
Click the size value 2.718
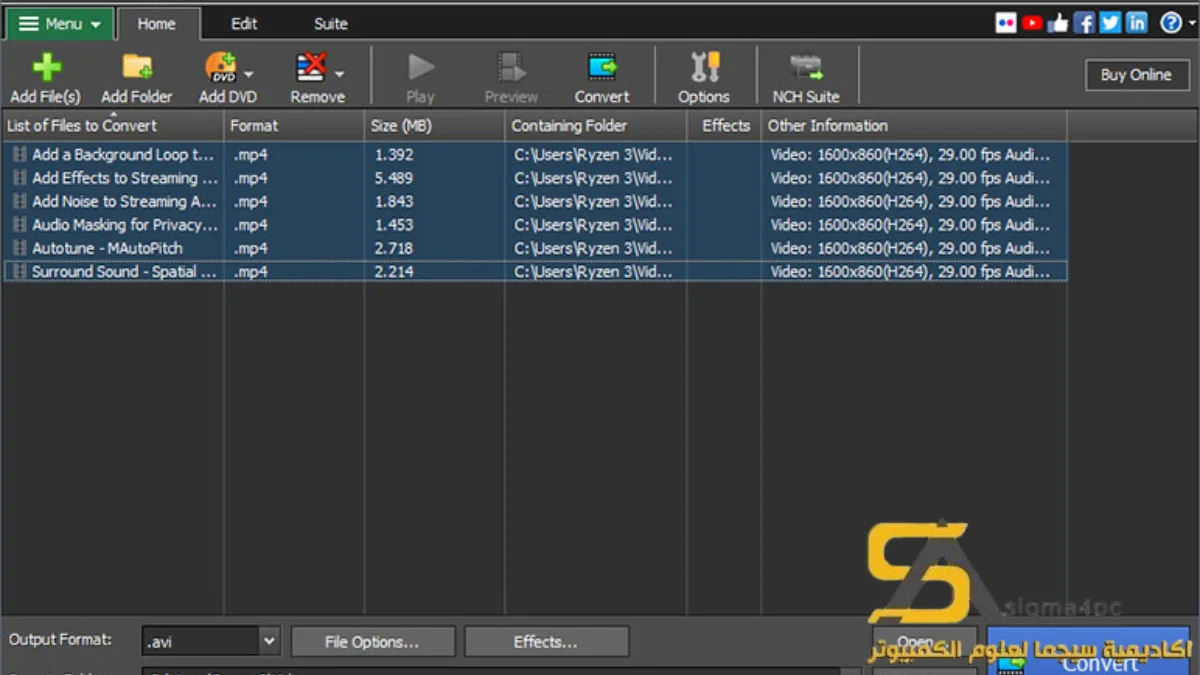click(394, 248)
